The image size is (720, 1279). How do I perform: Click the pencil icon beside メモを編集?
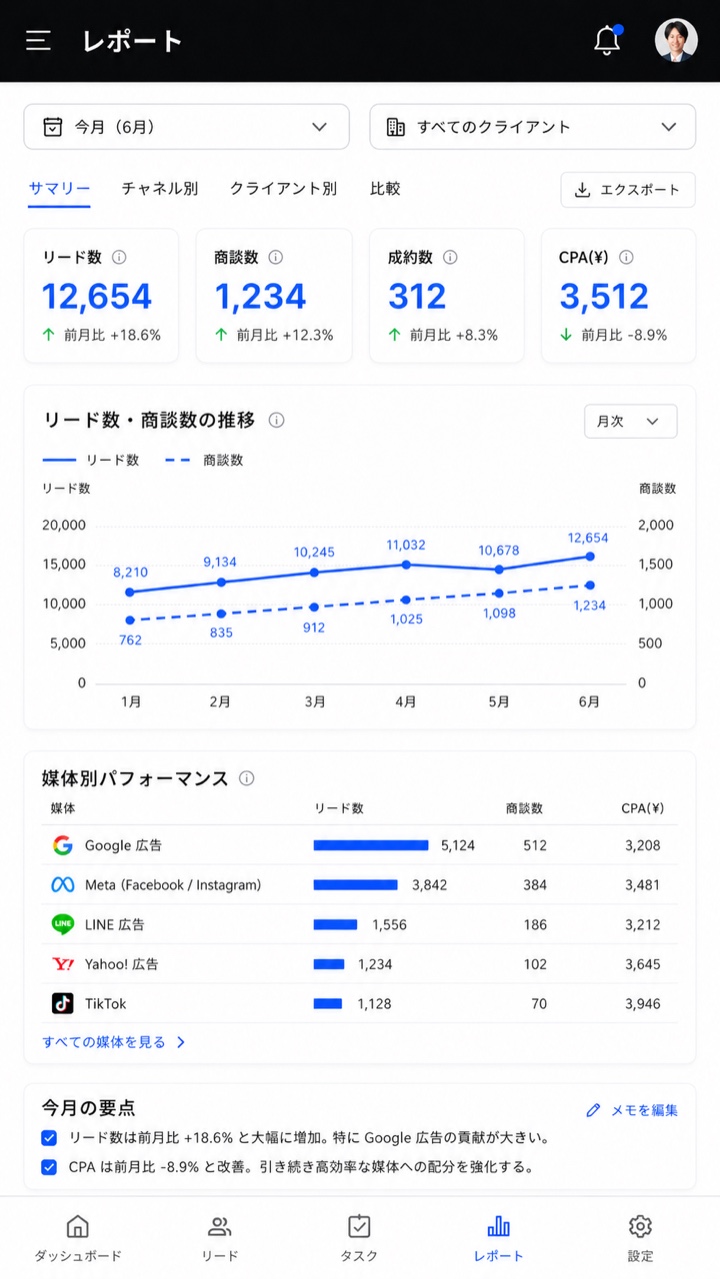(x=594, y=1110)
